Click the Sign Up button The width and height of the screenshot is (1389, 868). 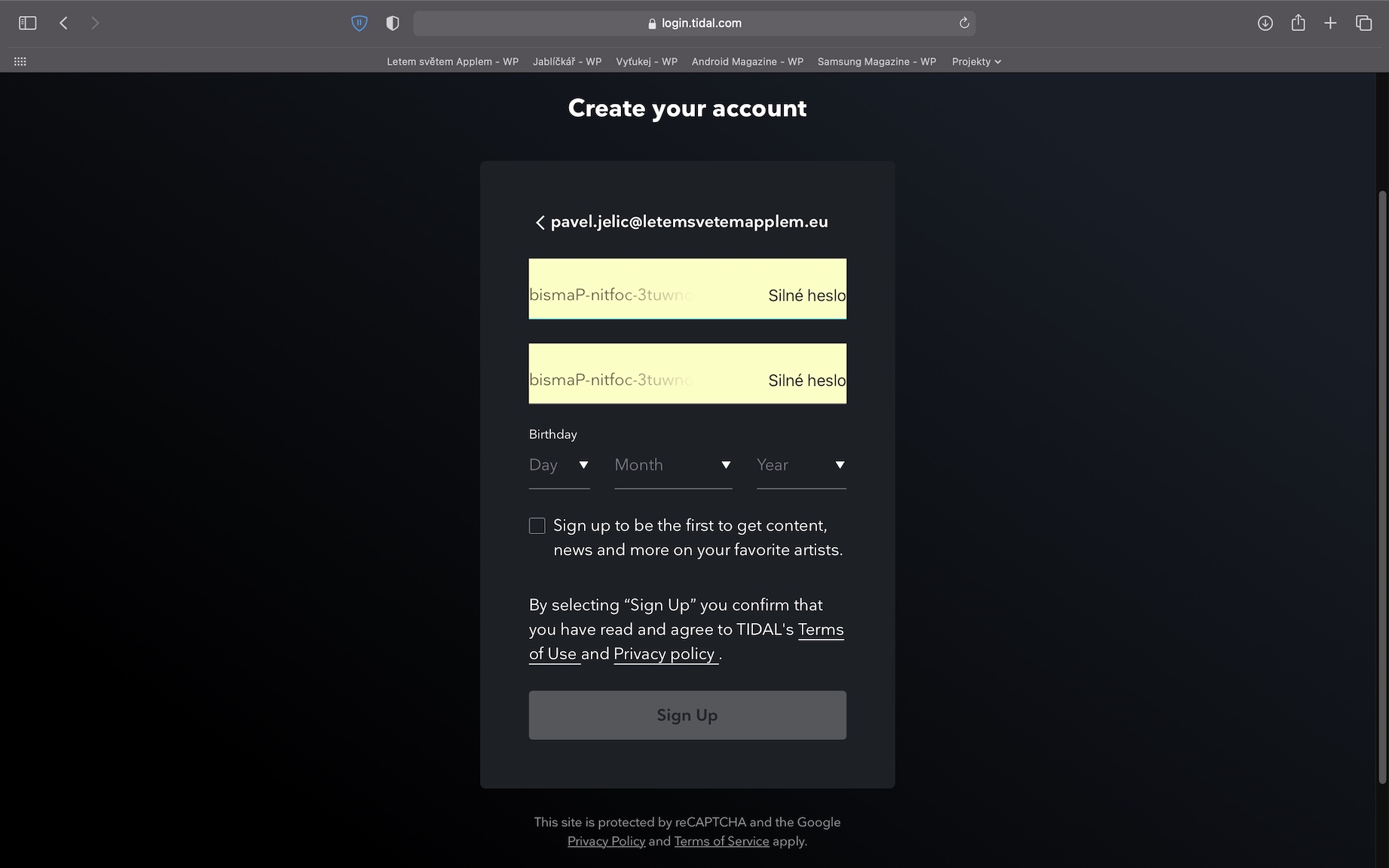pos(687,715)
